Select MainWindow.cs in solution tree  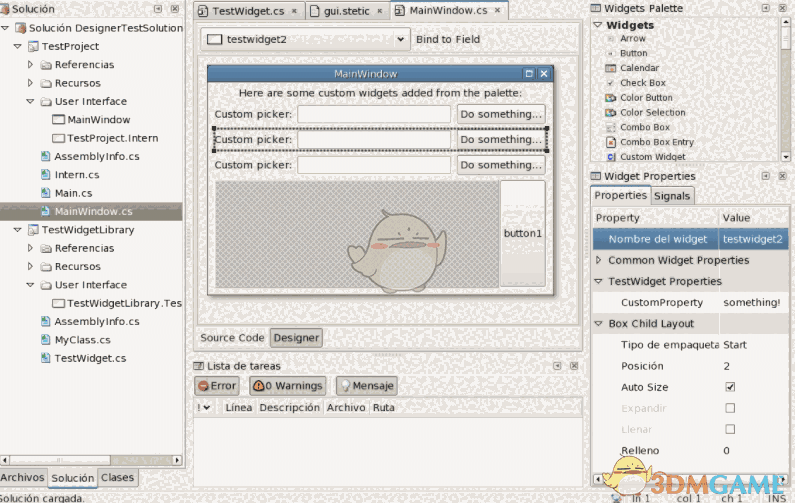pyautogui.click(x=91, y=211)
